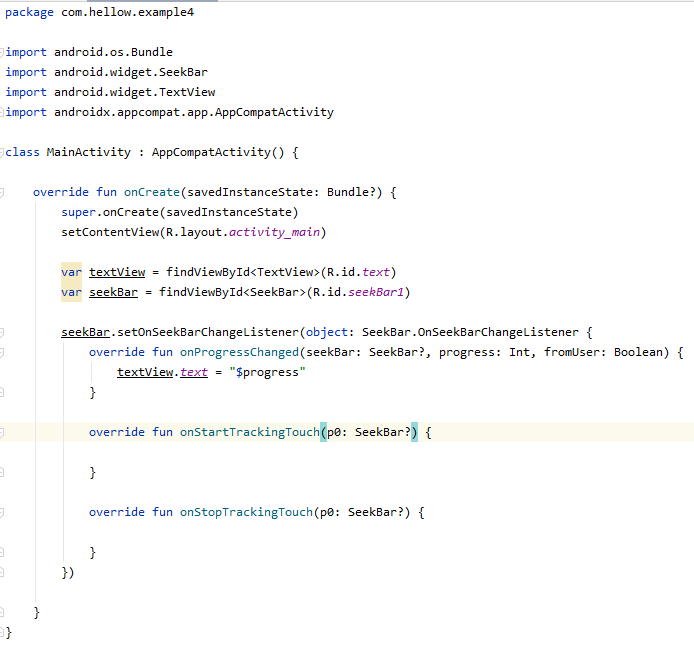This screenshot has width=694, height=649.
Task: Click "findViewById<TextView>" call
Action: coord(243,272)
